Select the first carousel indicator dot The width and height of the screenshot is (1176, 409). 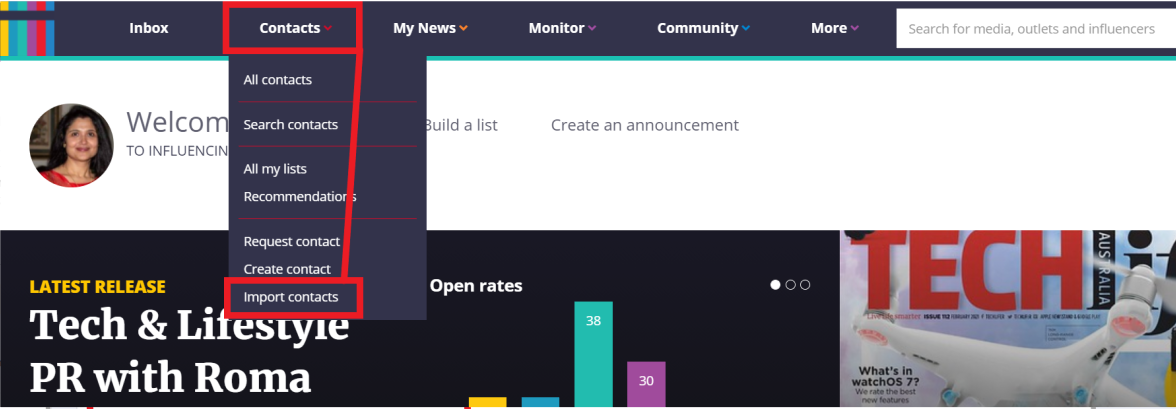tap(775, 285)
